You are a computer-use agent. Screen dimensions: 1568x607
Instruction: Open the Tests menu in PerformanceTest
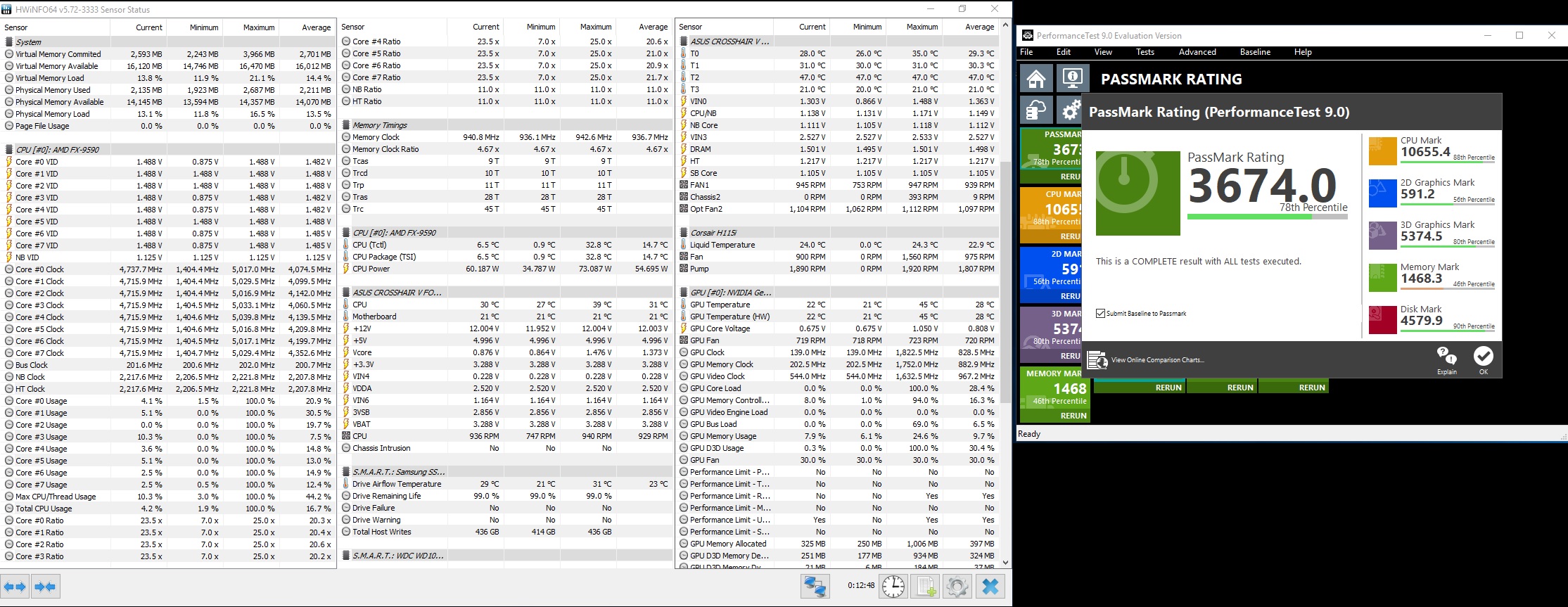pos(1145,52)
